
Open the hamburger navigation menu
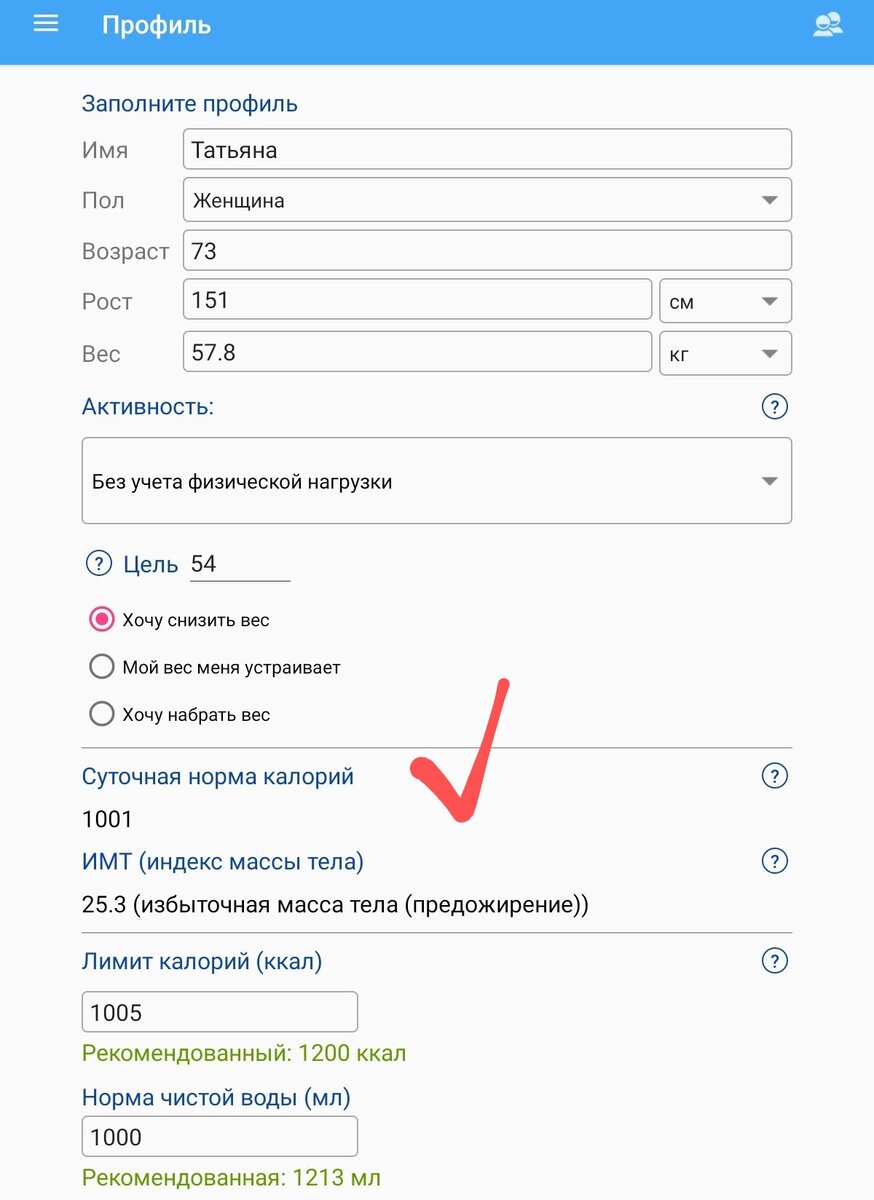(x=46, y=24)
